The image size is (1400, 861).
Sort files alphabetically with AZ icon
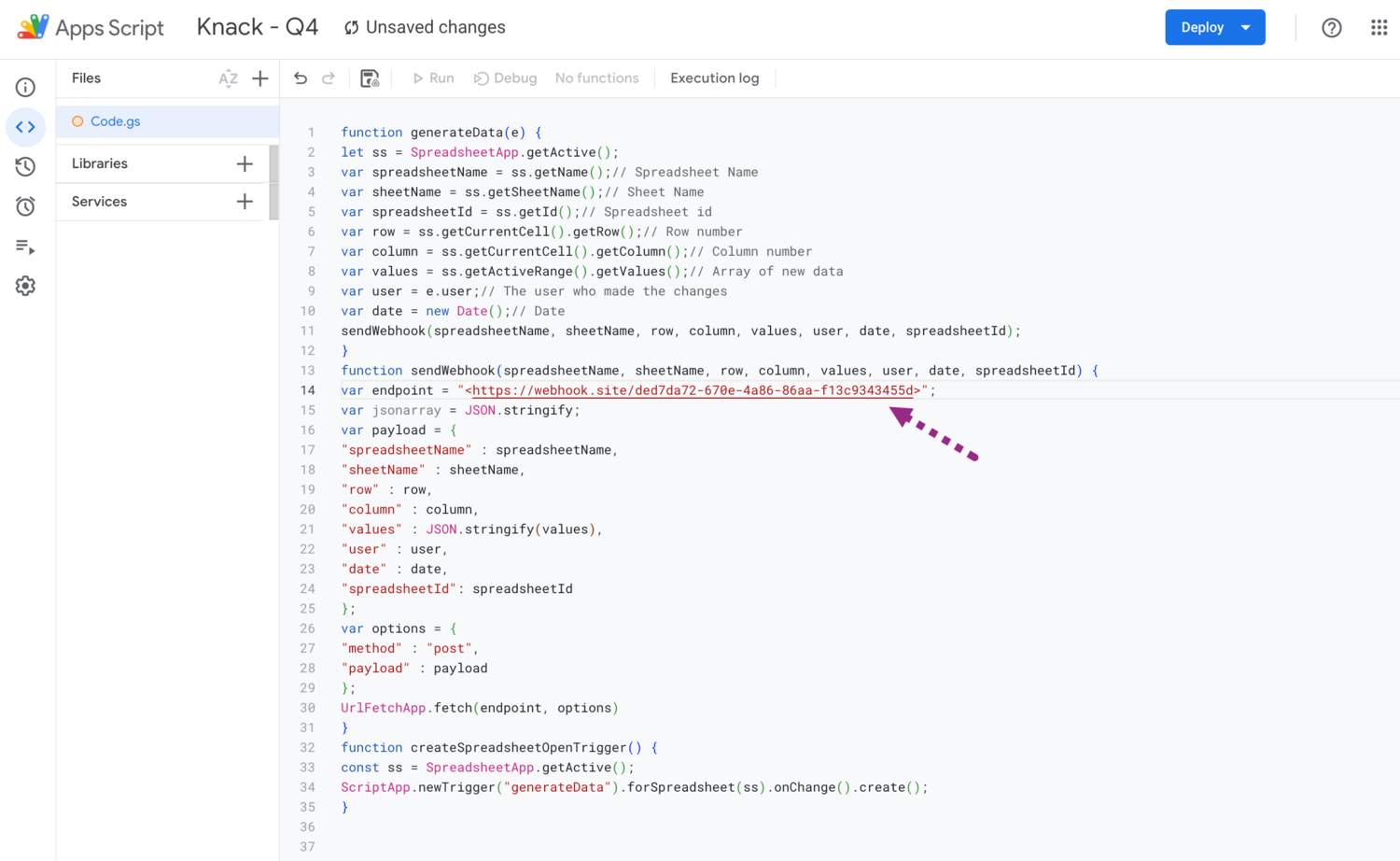[x=228, y=78]
